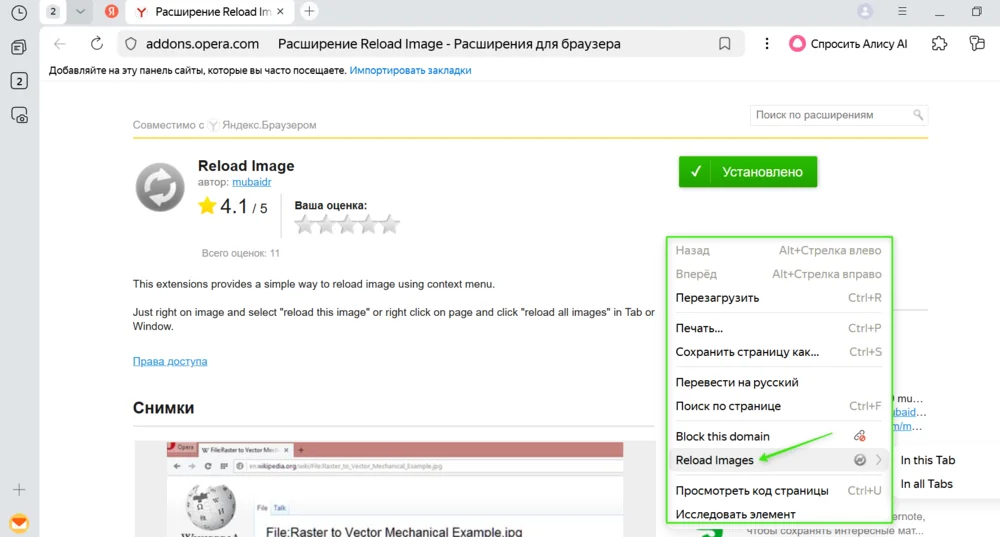Reload page using toolbar refresh icon
This screenshot has height=537, width=1000.
[x=96, y=43]
